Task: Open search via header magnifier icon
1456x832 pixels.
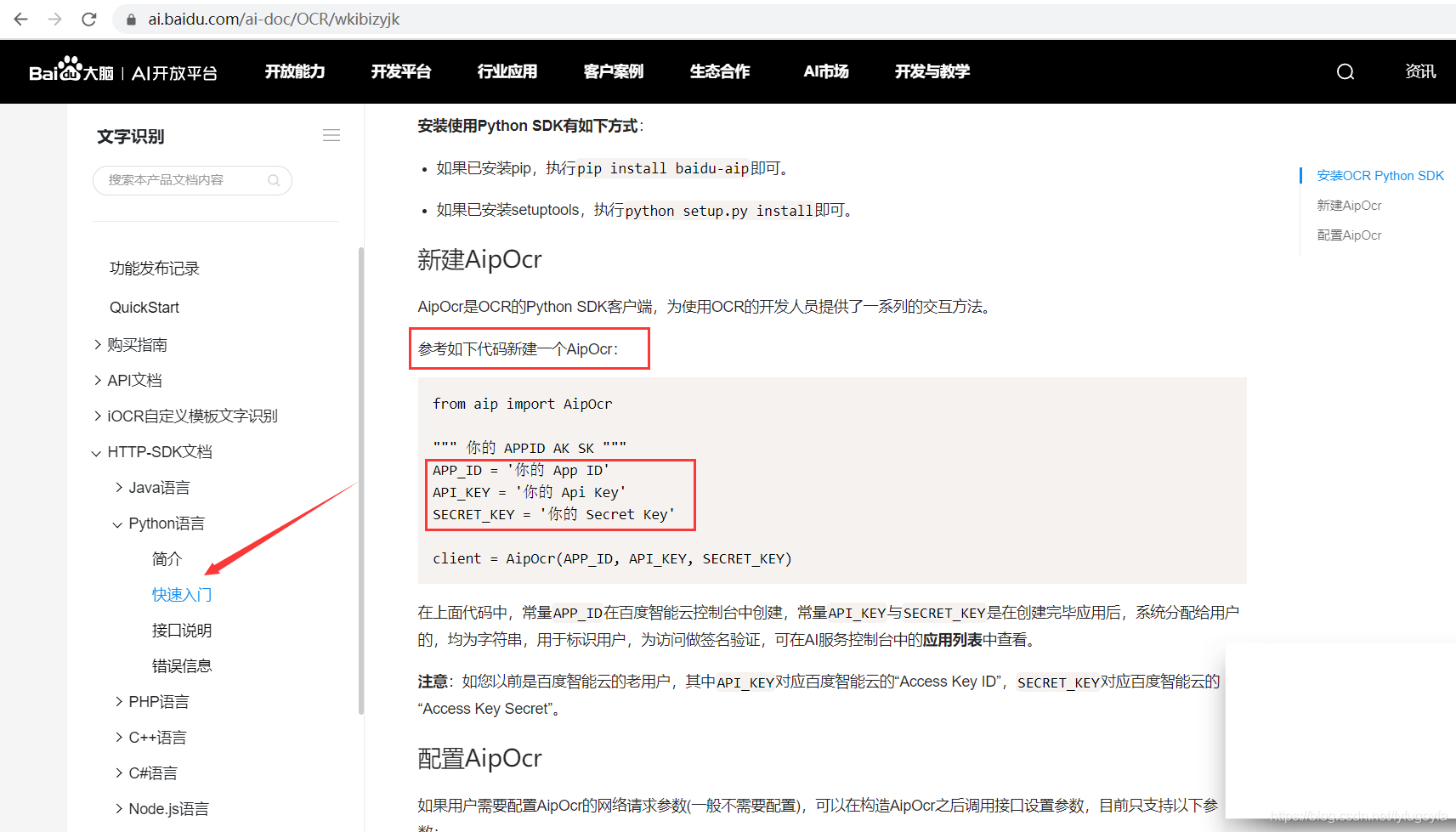Action: pyautogui.click(x=1345, y=72)
